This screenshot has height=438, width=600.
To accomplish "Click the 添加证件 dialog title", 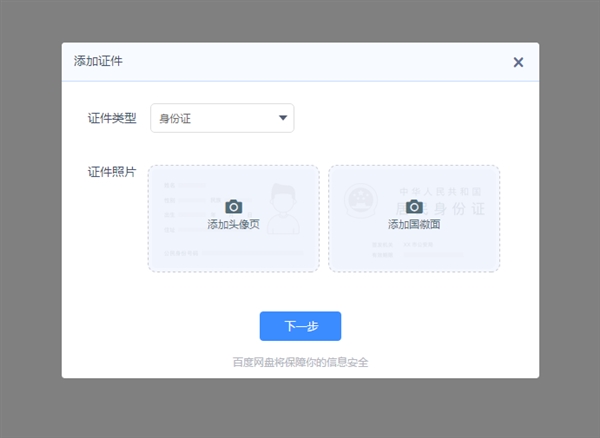I will click(98, 62).
